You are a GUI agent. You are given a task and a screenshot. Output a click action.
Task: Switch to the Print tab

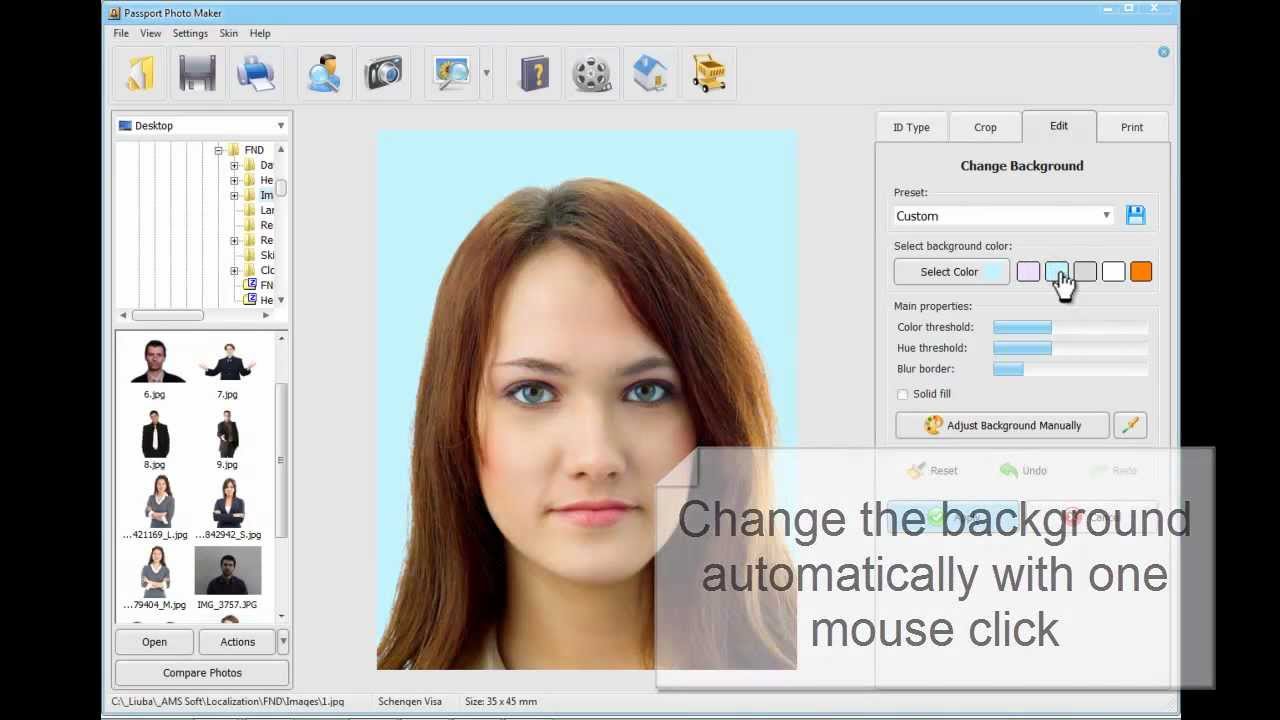(x=1132, y=127)
